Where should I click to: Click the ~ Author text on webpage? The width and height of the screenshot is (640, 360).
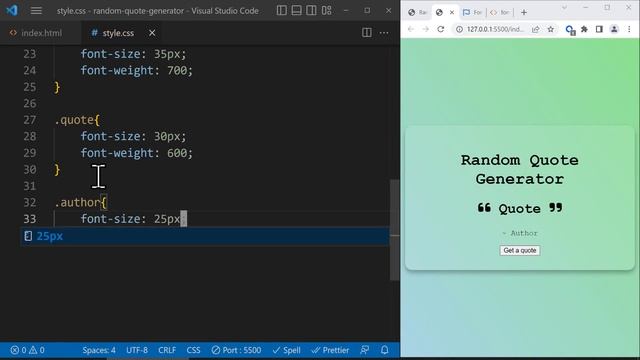point(520,233)
